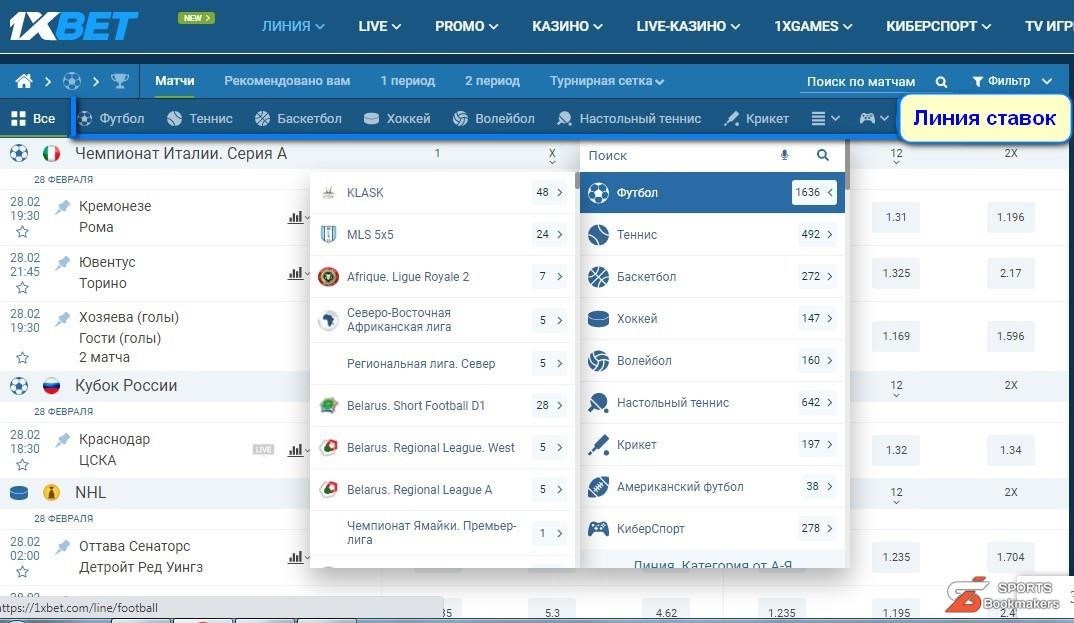Open the Чемпионат Италии. Серия А league

(181, 154)
